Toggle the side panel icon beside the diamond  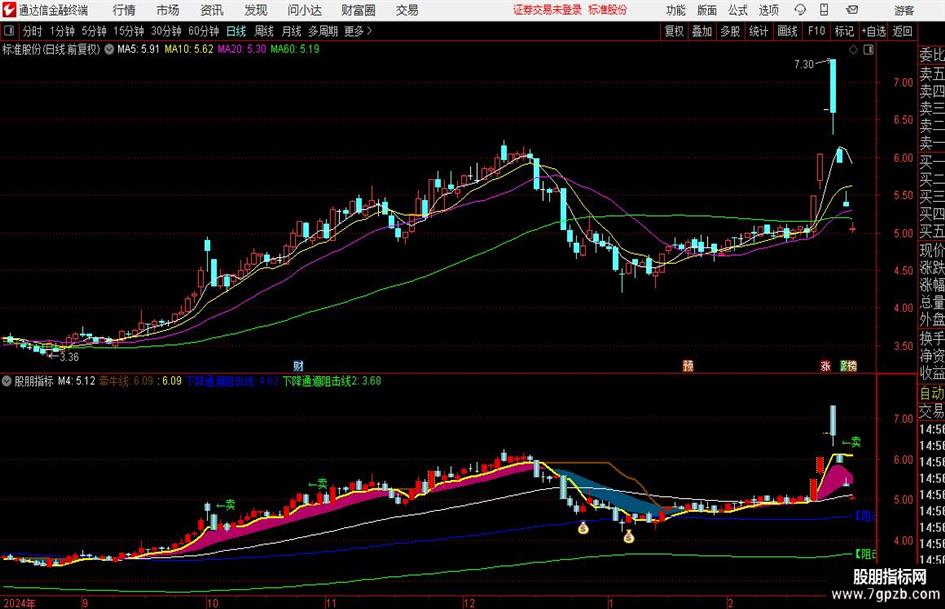(868, 50)
